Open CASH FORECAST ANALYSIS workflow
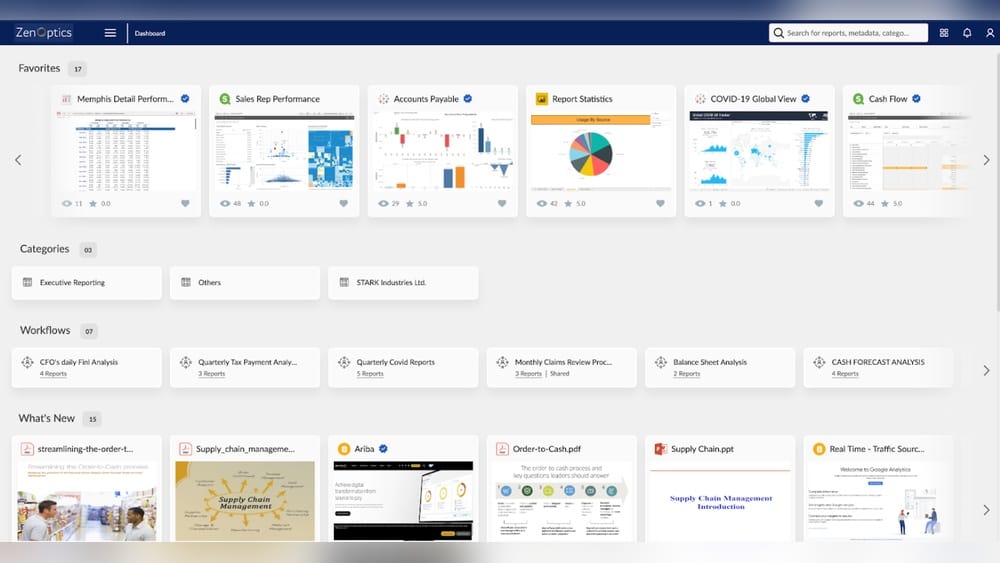 point(878,367)
